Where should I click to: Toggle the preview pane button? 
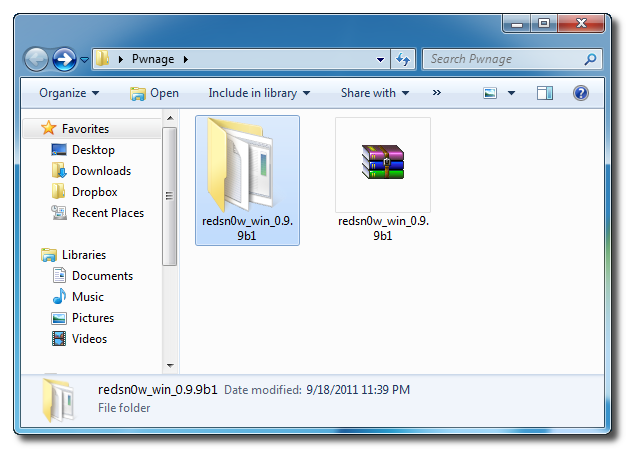[x=545, y=93]
